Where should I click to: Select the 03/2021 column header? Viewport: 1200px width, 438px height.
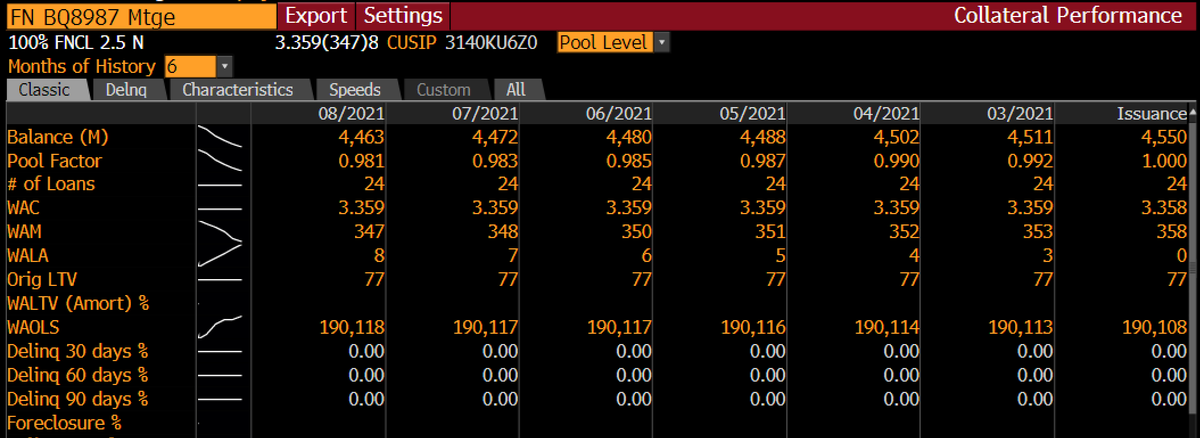coord(1020,114)
